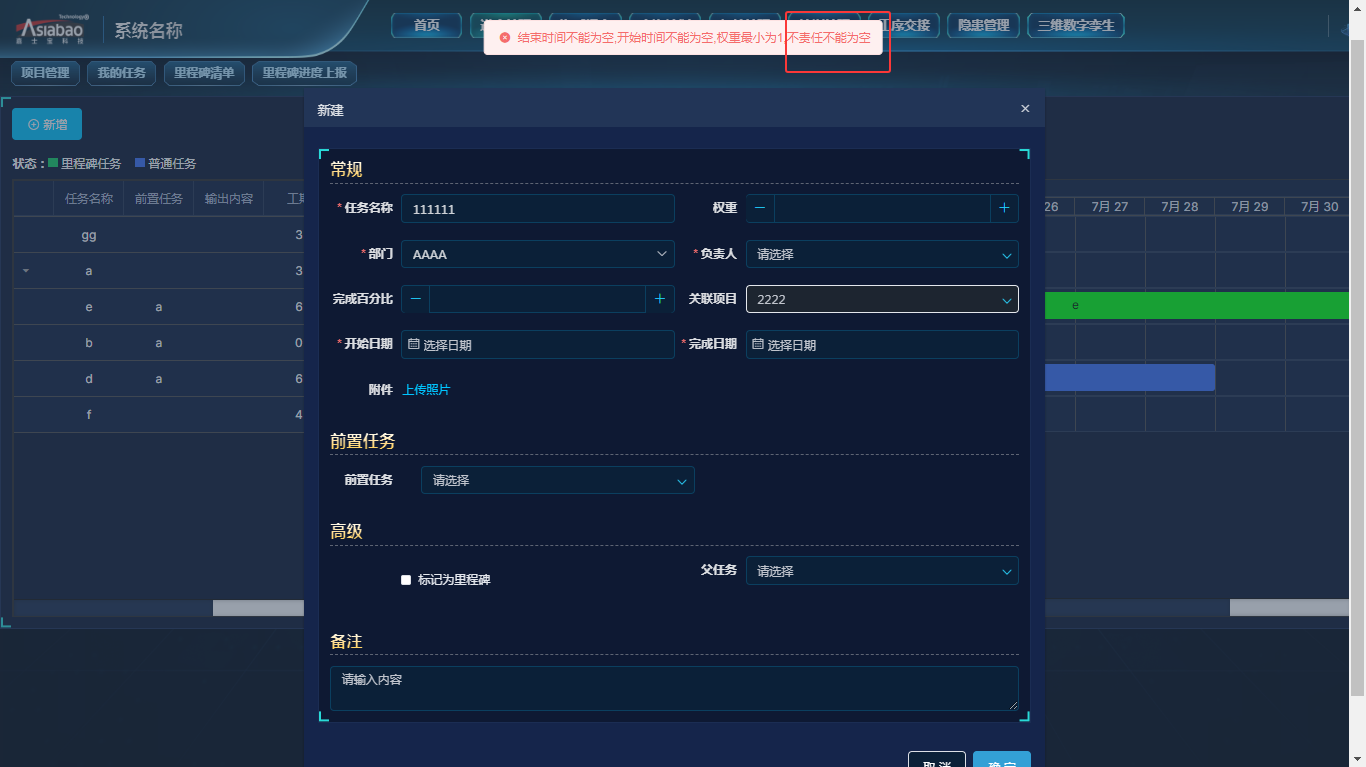
Task: Open the 三维数字孪生 menu tab
Action: coord(1076,25)
